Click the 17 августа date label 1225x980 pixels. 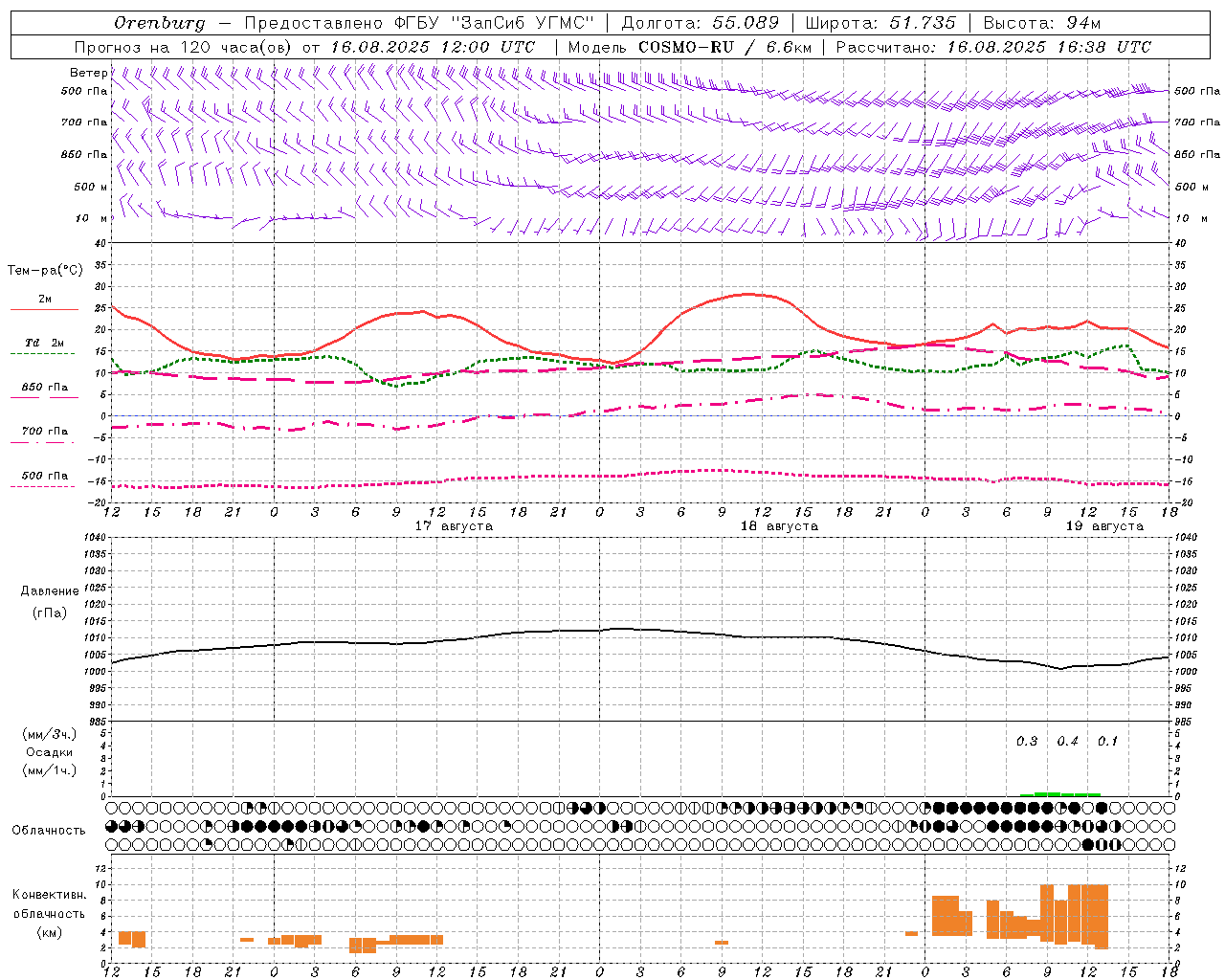click(454, 526)
